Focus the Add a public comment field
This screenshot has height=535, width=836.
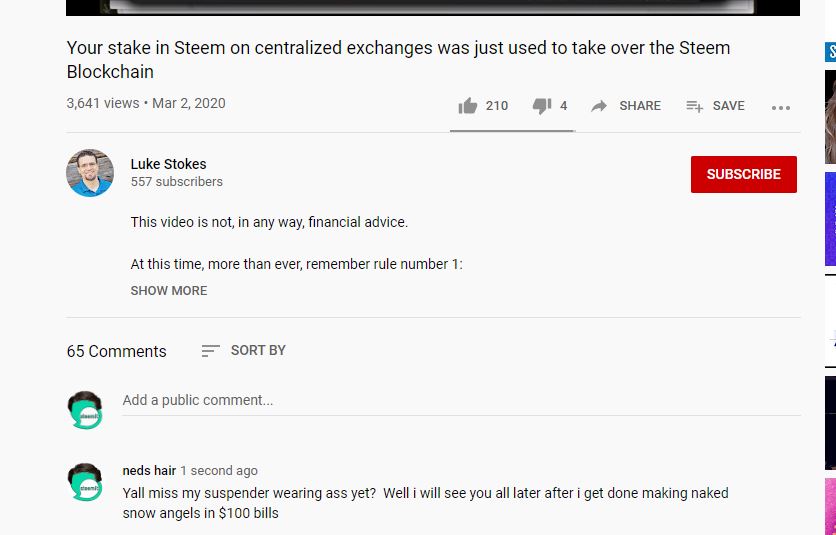(x=461, y=401)
